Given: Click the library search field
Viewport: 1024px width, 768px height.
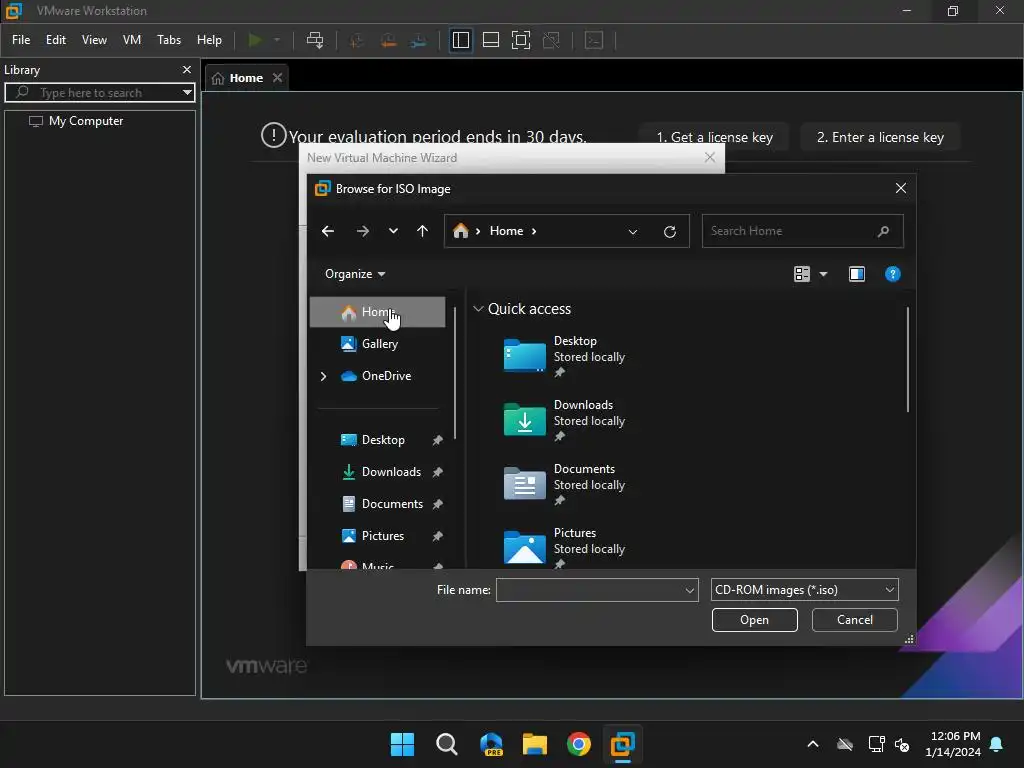Looking at the screenshot, I should pyautogui.click(x=98, y=93).
